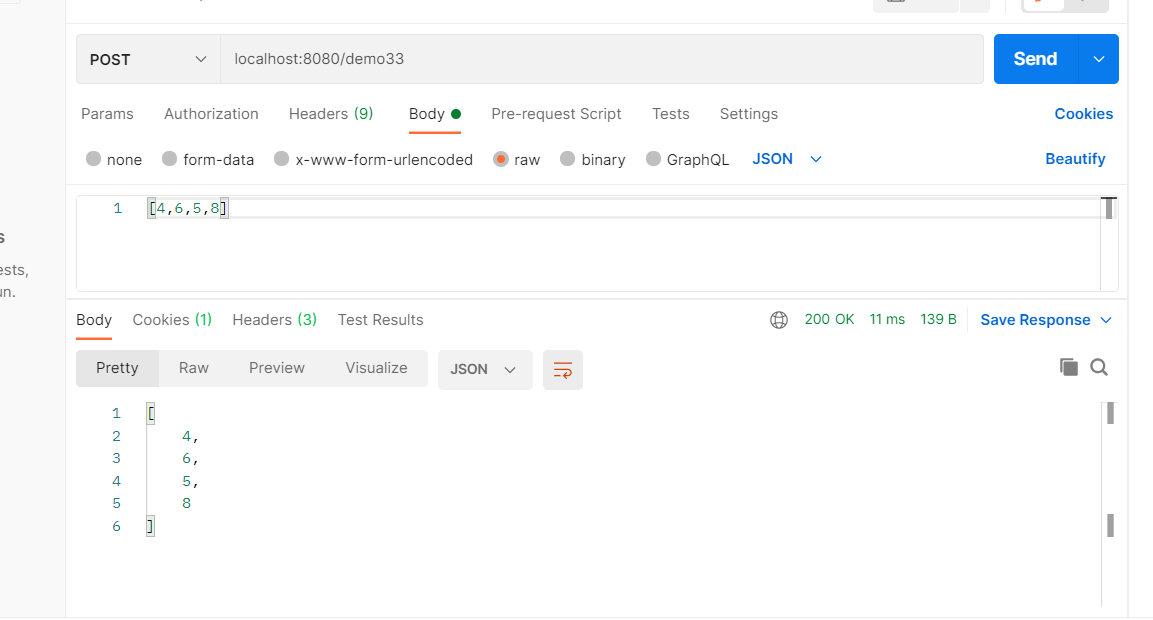Image resolution: width=1153 pixels, height=620 pixels.
Task: Click the closing bracket on response line 6
Action: [151, 526]
